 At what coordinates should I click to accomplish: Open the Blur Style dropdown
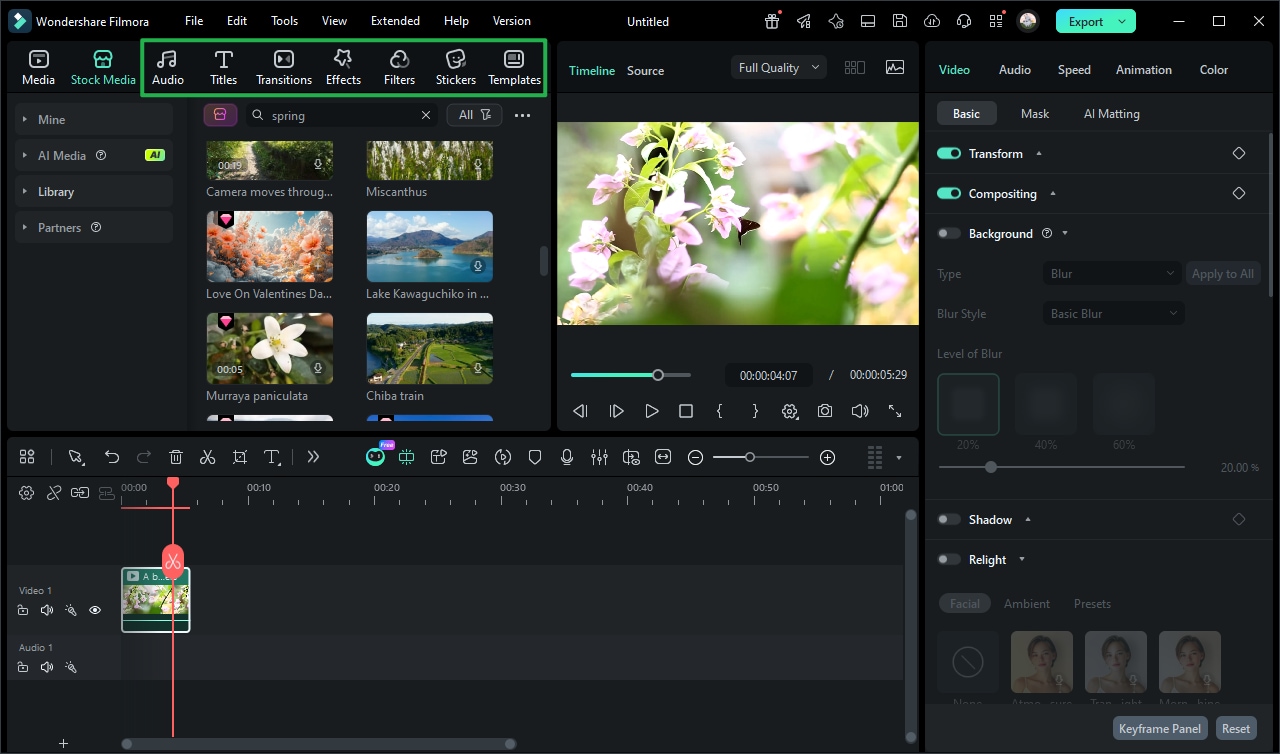tap(1113, 313)
